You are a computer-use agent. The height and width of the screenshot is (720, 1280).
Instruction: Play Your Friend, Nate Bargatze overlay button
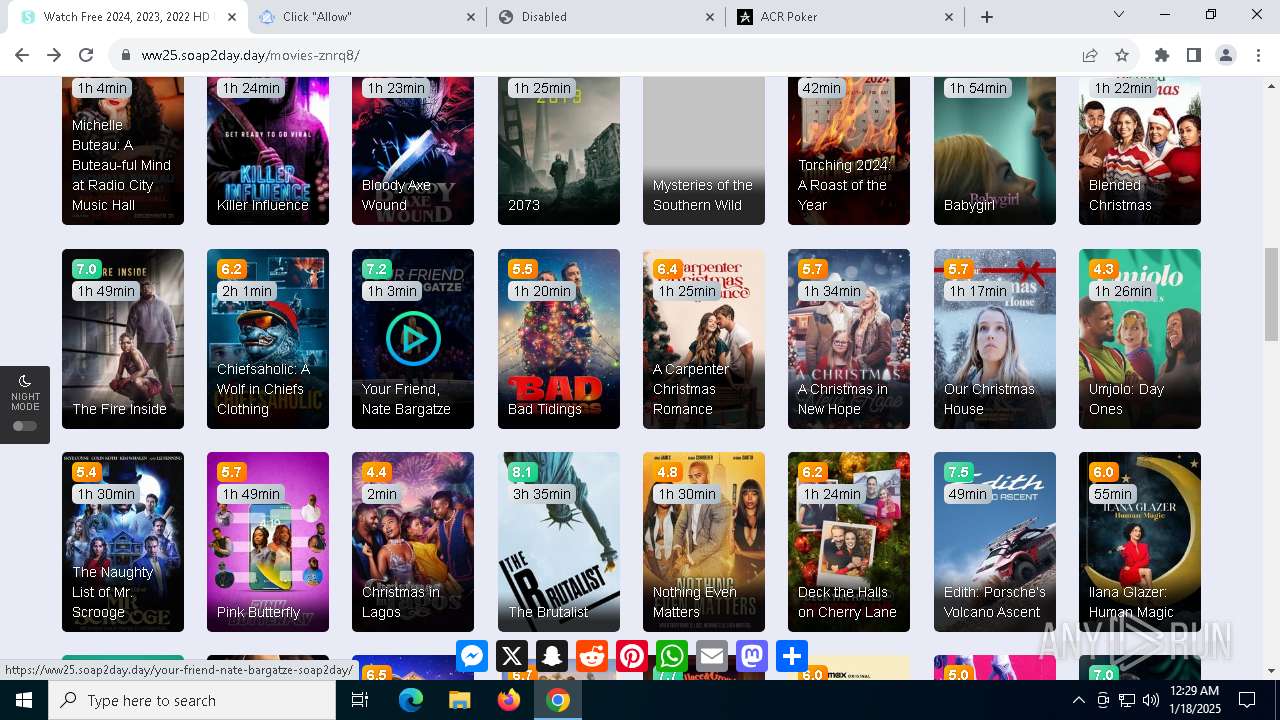413,338
